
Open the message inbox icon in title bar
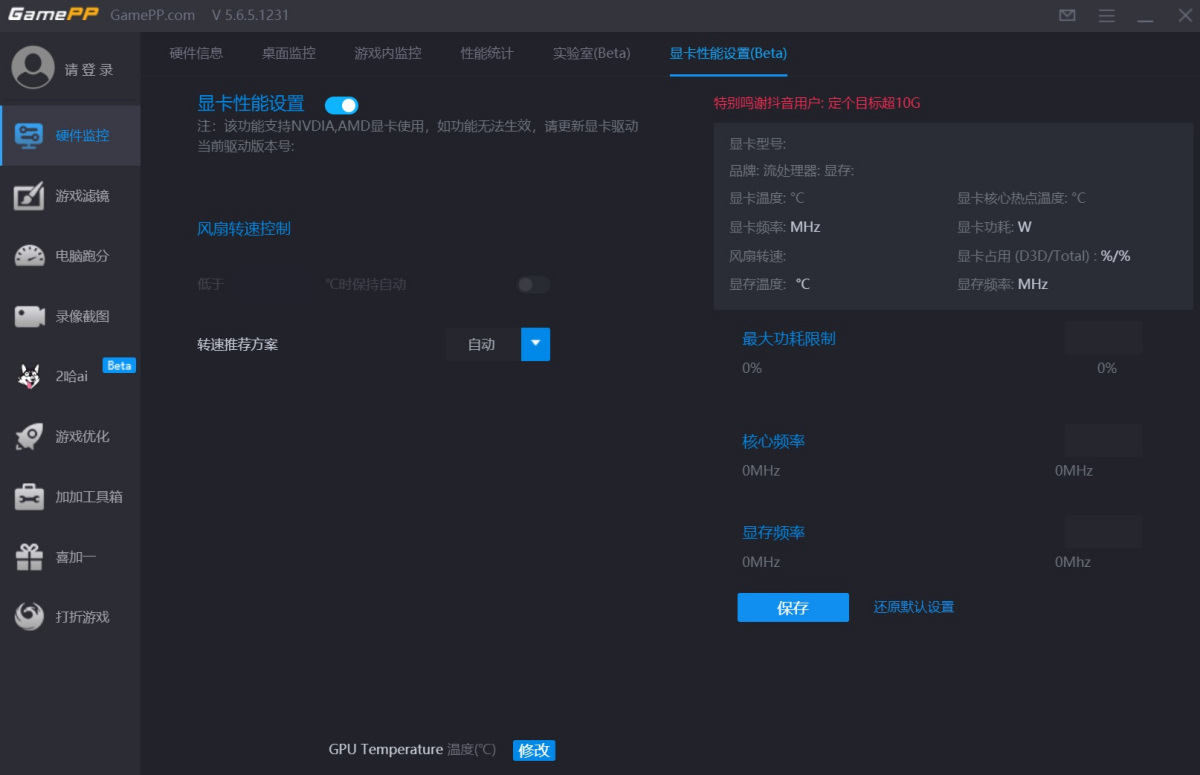point(1066,15)
